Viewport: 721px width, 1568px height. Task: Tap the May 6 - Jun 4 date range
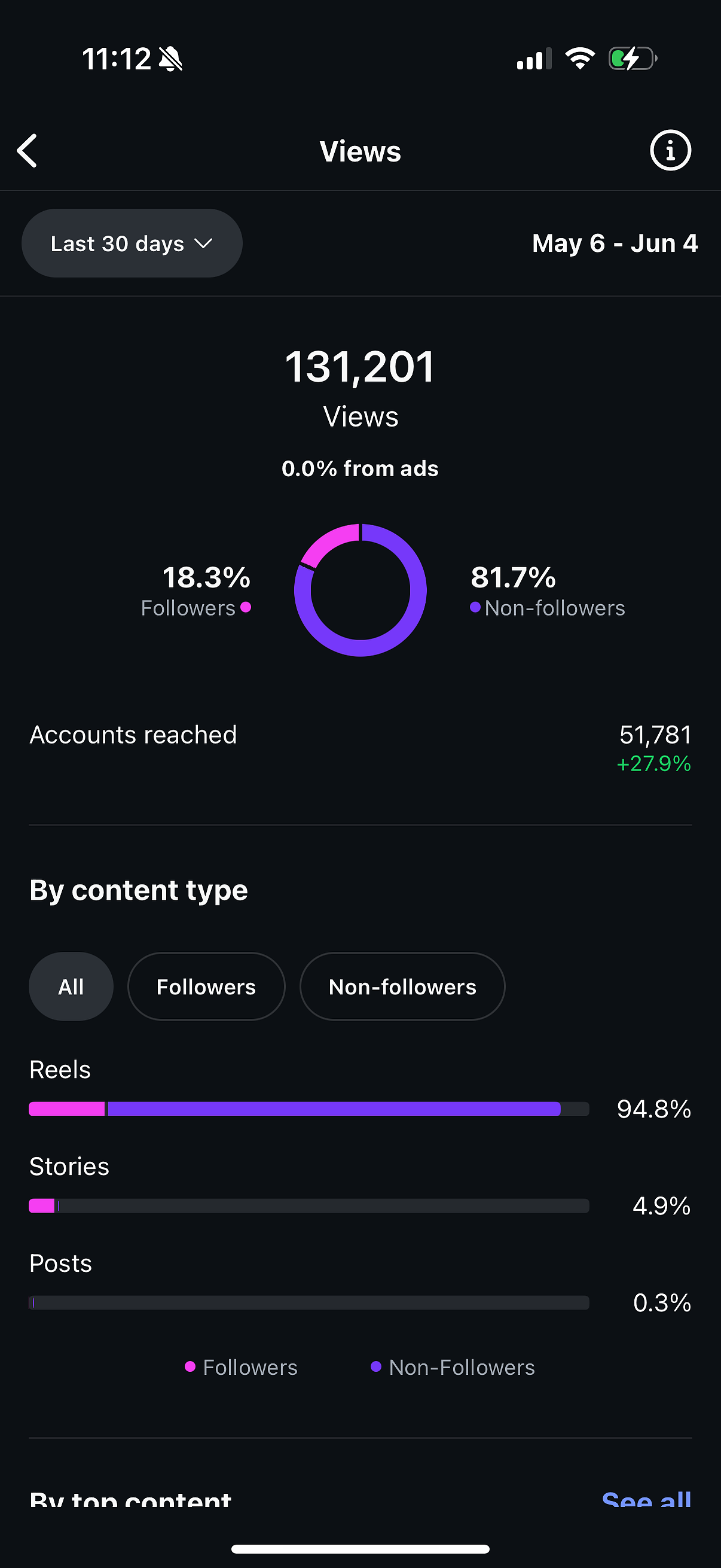coord(615,243)
